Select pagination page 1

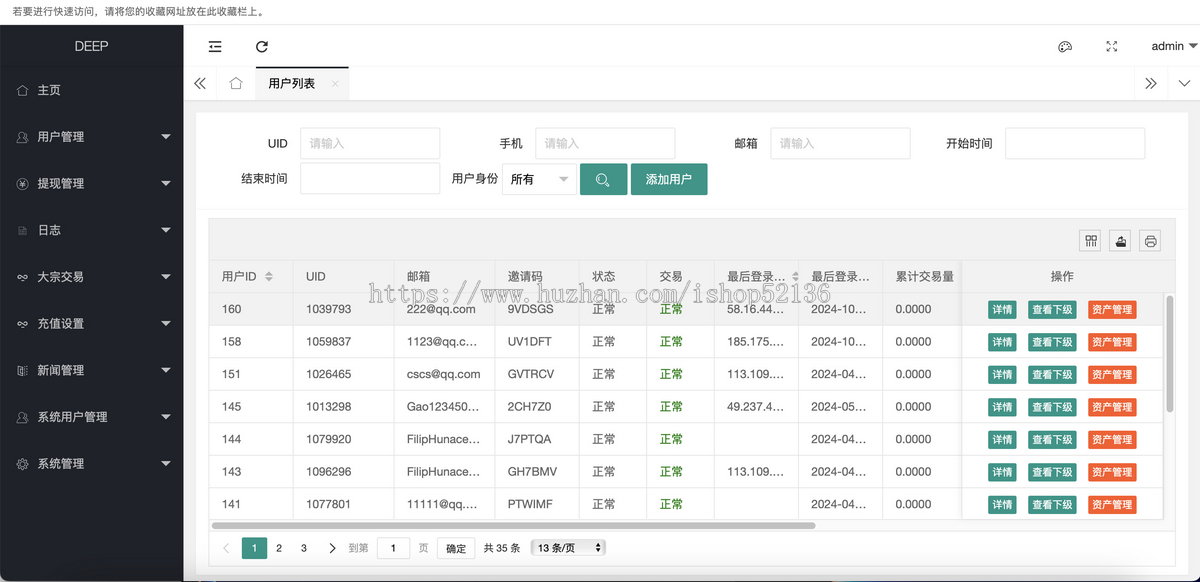pos(254,548)
